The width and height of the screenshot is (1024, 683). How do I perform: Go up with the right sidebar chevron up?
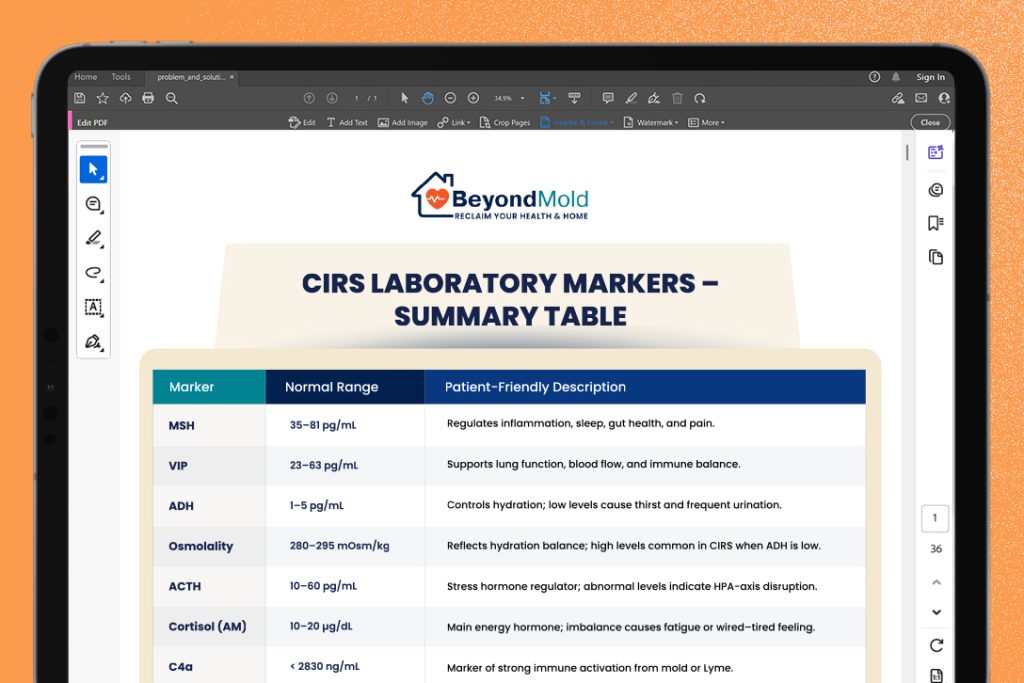pos(936,582)
